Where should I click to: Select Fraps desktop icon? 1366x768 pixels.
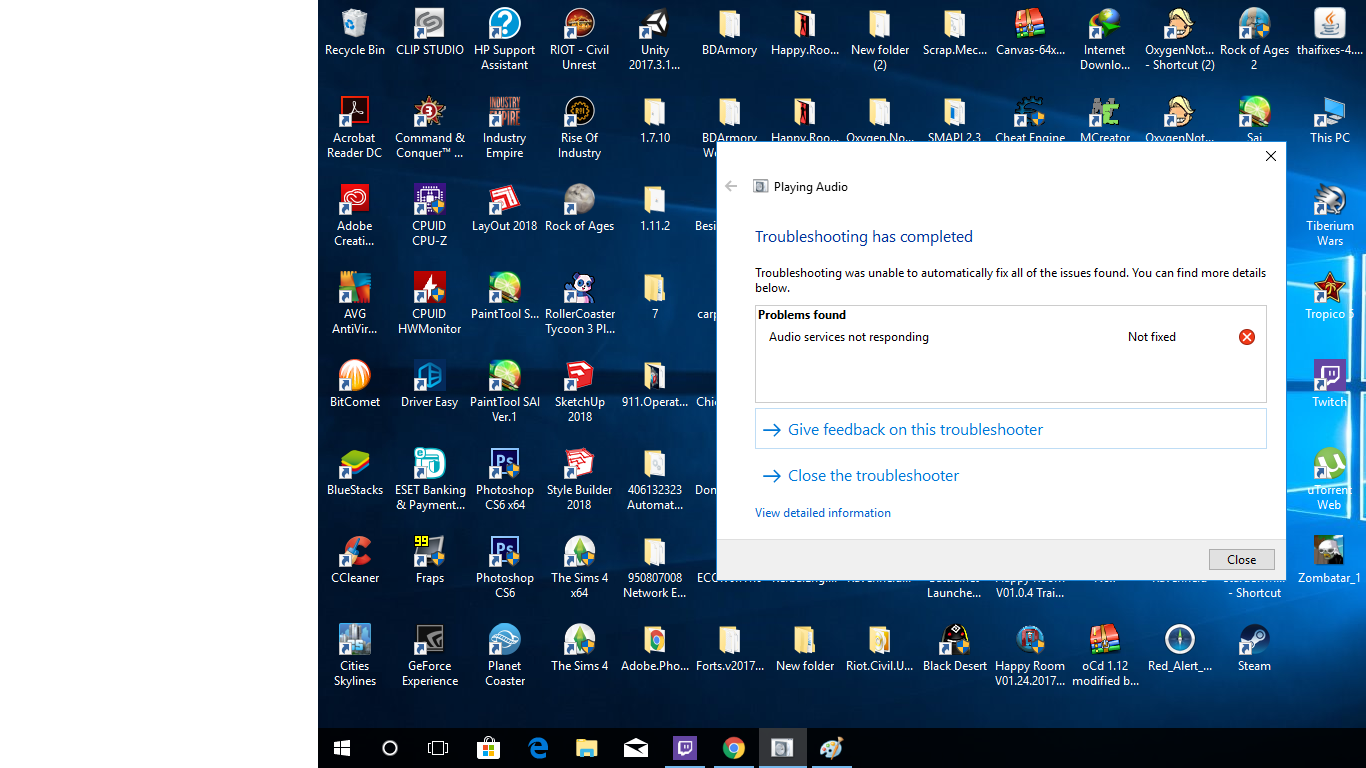tap(429, 560)
